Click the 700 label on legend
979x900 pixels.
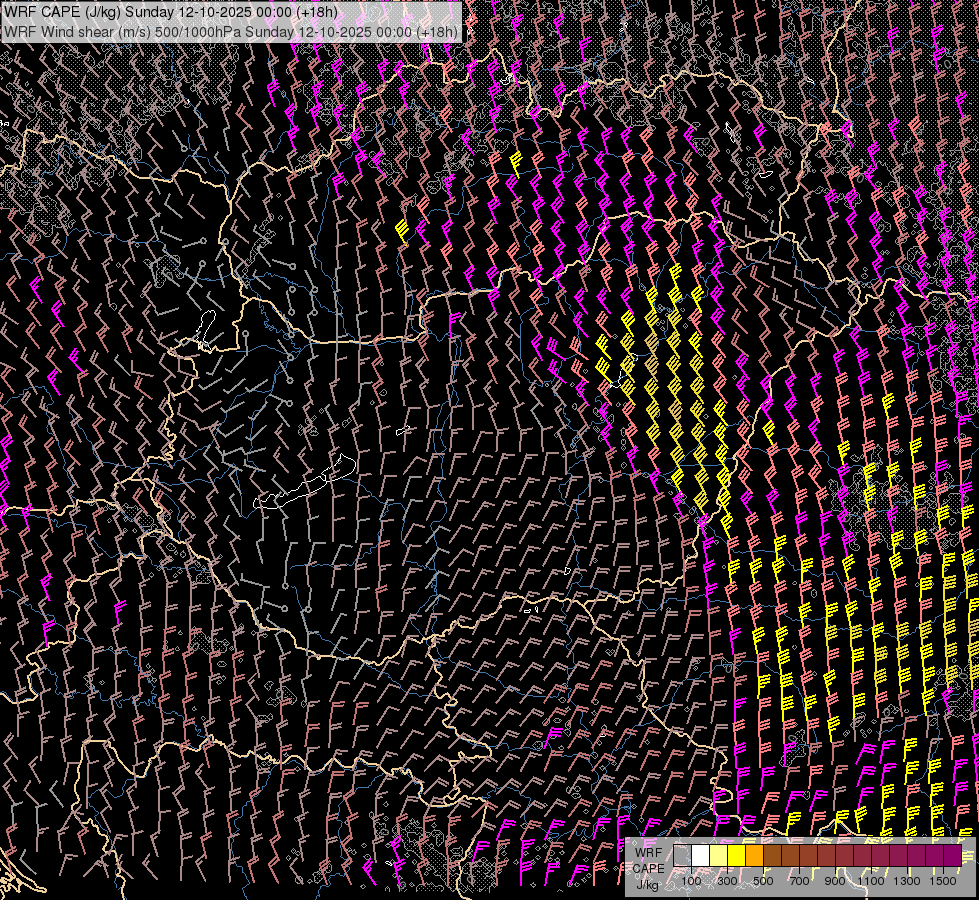(x=799, y=882)
